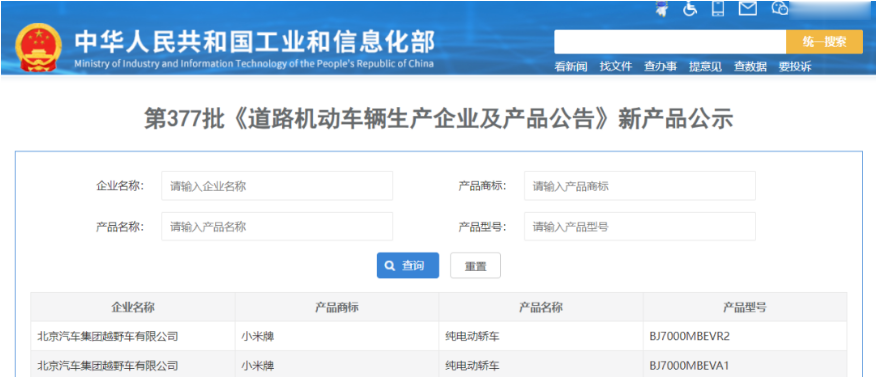Click the mobile phone icon in header
877x385 pixels.
(718, 8)
